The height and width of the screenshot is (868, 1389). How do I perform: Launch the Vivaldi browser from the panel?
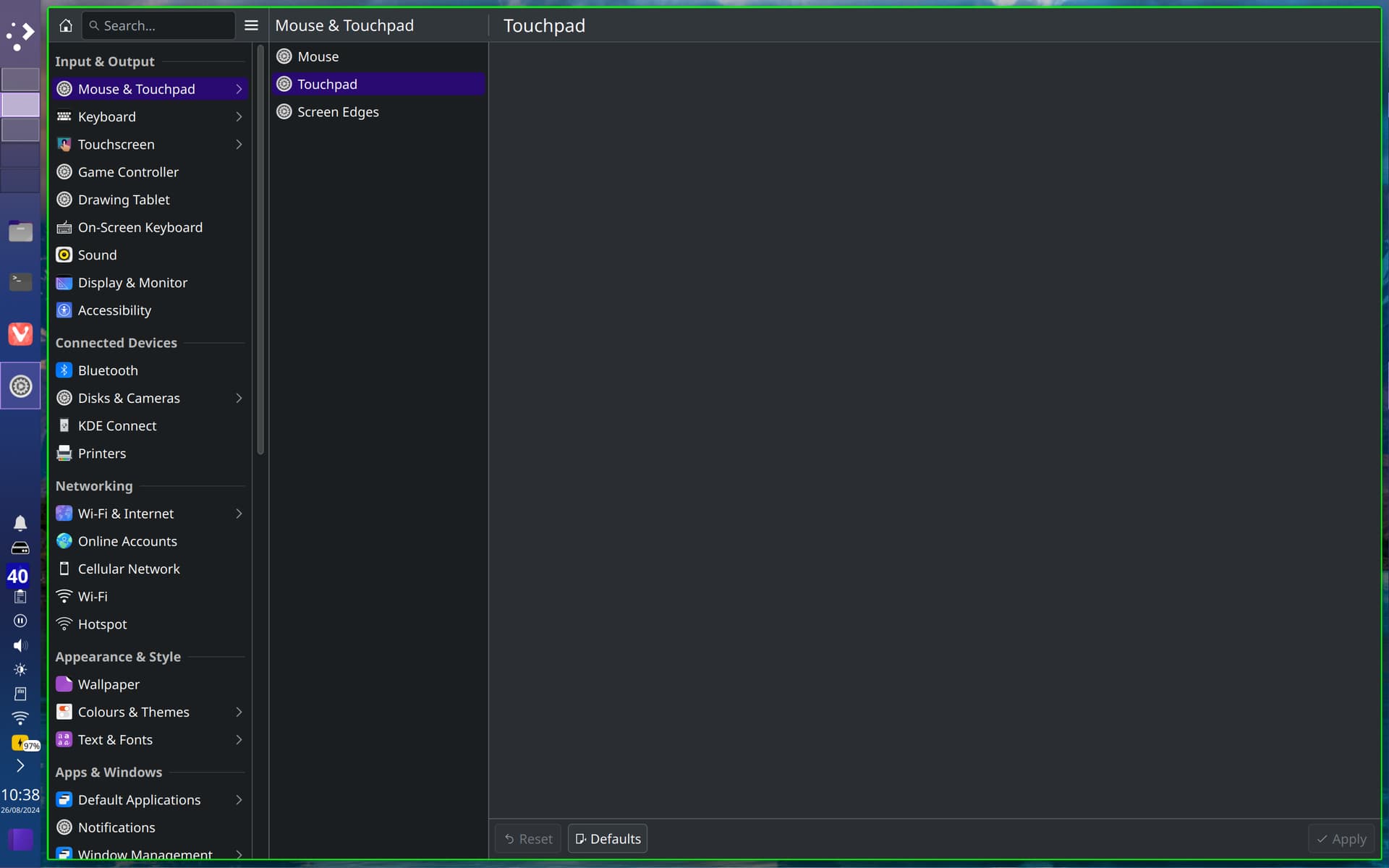pos(20,334)
